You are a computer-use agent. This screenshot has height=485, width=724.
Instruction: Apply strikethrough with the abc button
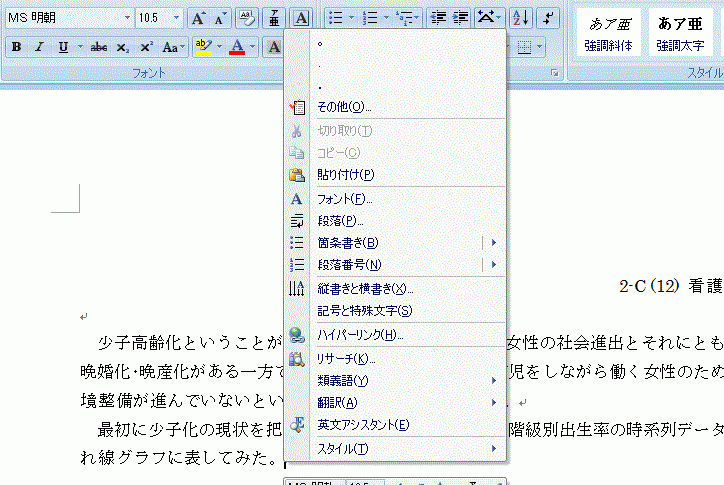pyautogui.click(x=98, y=47)
